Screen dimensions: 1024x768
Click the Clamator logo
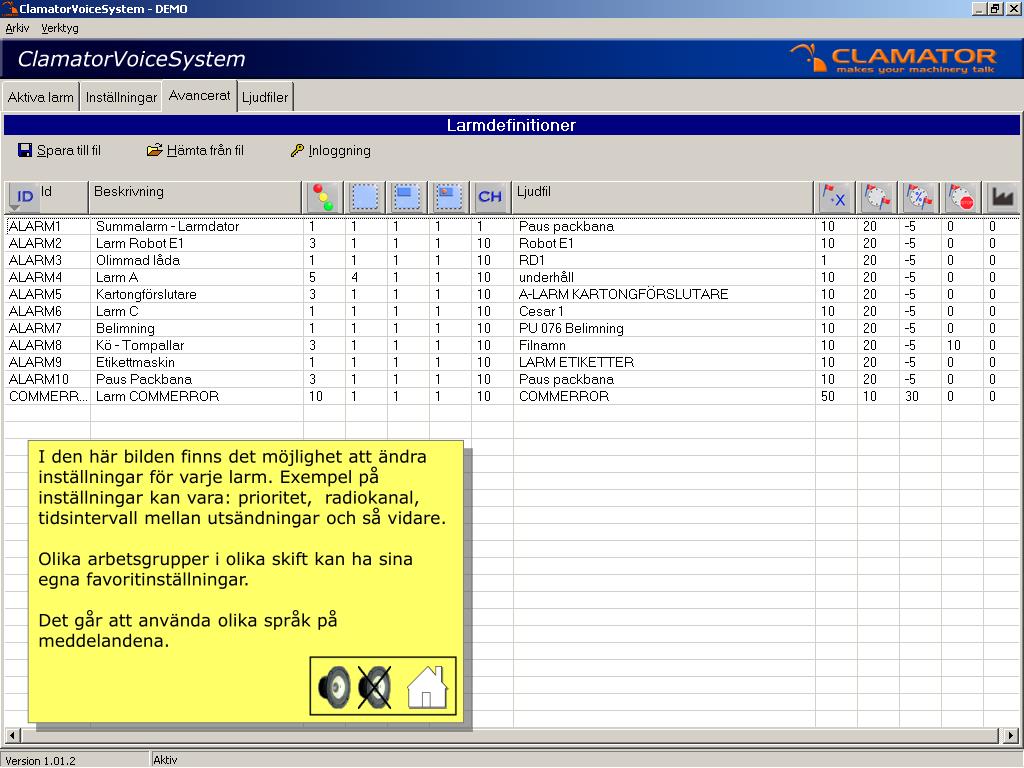[x=893, y=59]
